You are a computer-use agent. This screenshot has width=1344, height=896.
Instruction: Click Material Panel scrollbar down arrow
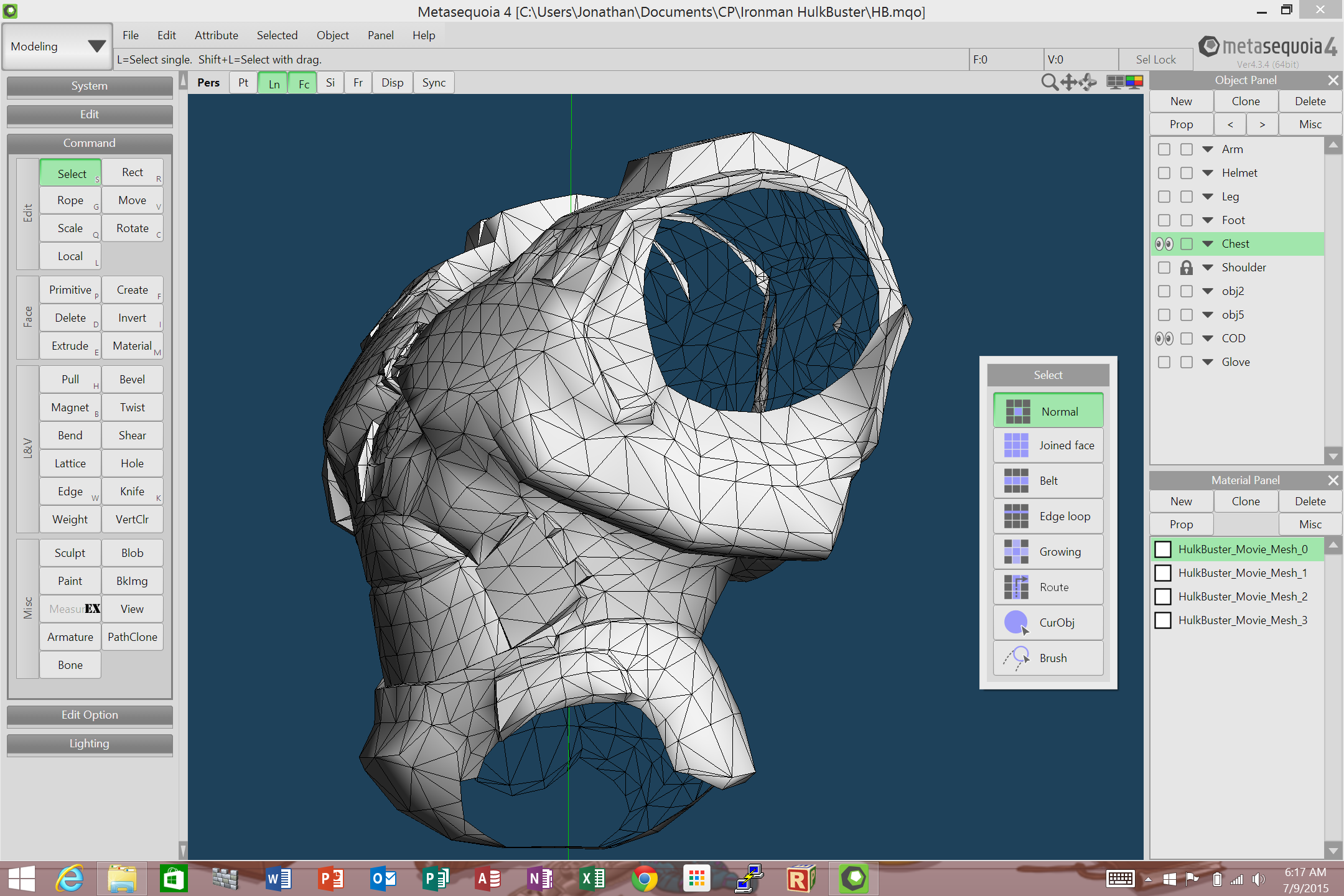pos(1333,850)
